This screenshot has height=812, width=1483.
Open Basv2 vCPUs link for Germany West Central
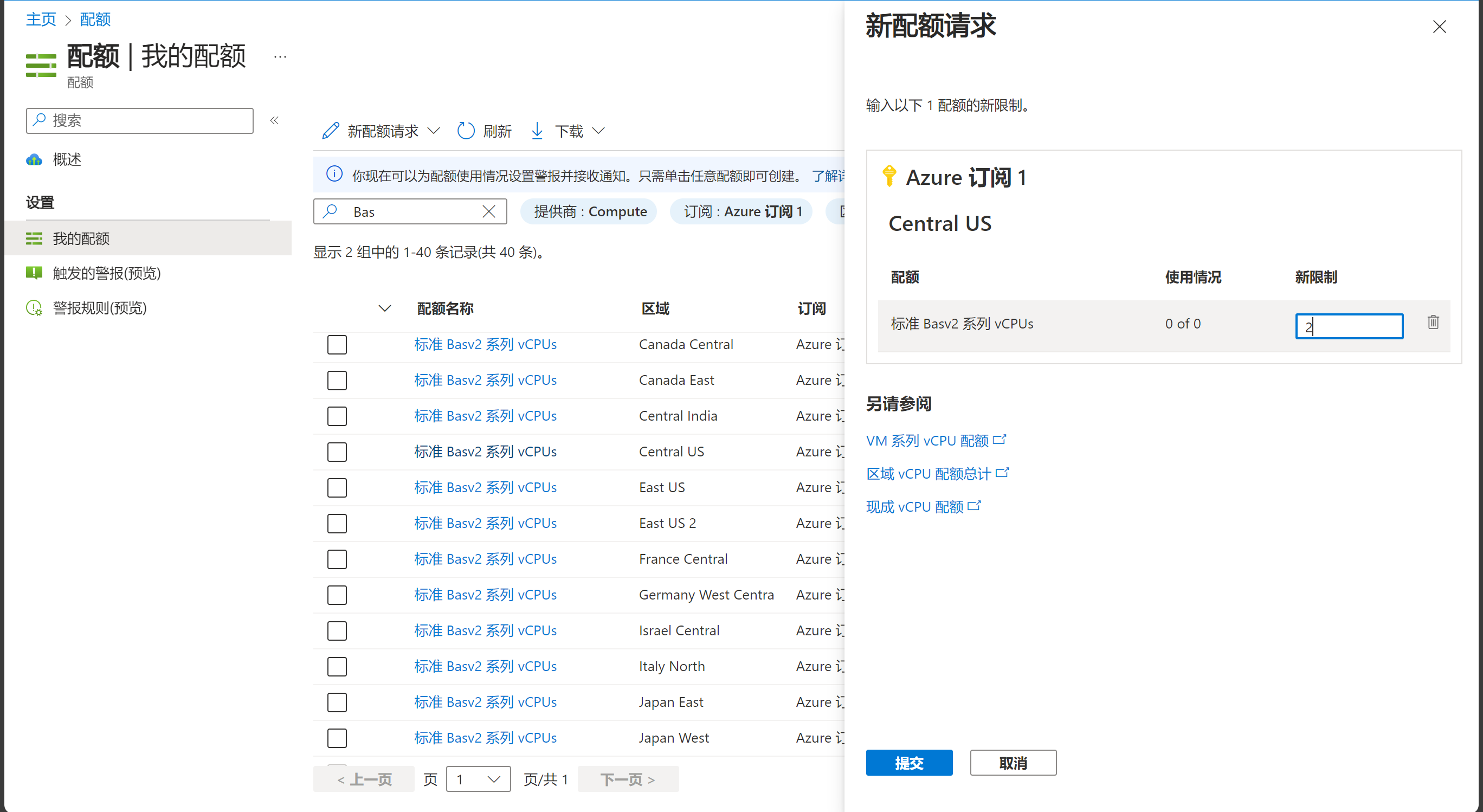[x=485, y=595]
